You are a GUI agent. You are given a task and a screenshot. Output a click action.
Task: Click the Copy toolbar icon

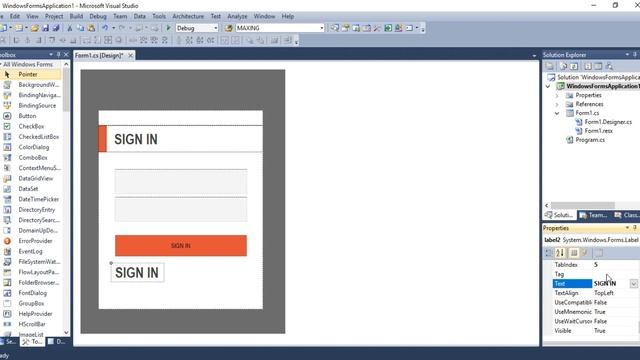point(80,28)
